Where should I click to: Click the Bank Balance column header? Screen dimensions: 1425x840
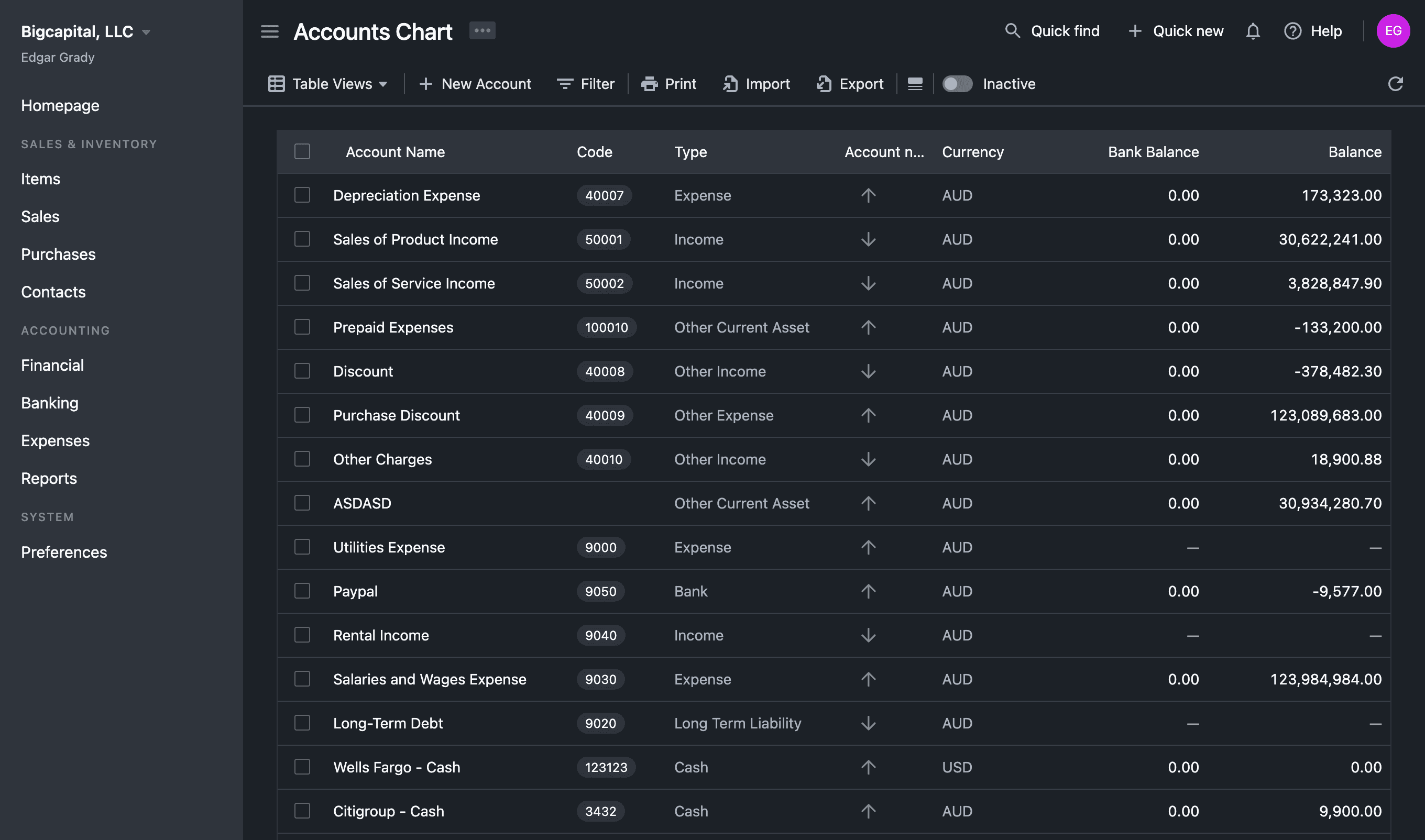coord(1153,152)
